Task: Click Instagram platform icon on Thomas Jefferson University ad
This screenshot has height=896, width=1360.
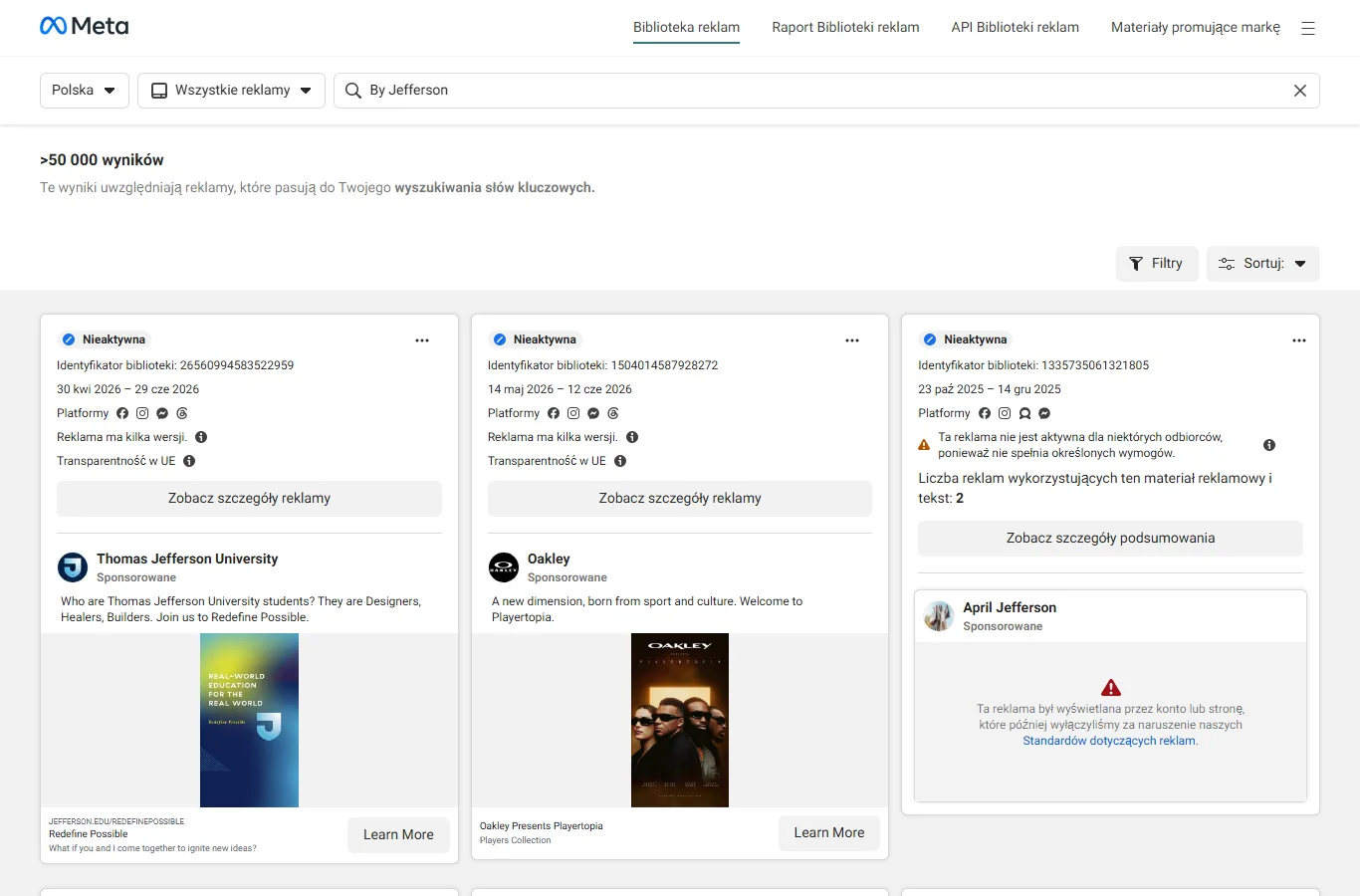Action: (142, 413)
